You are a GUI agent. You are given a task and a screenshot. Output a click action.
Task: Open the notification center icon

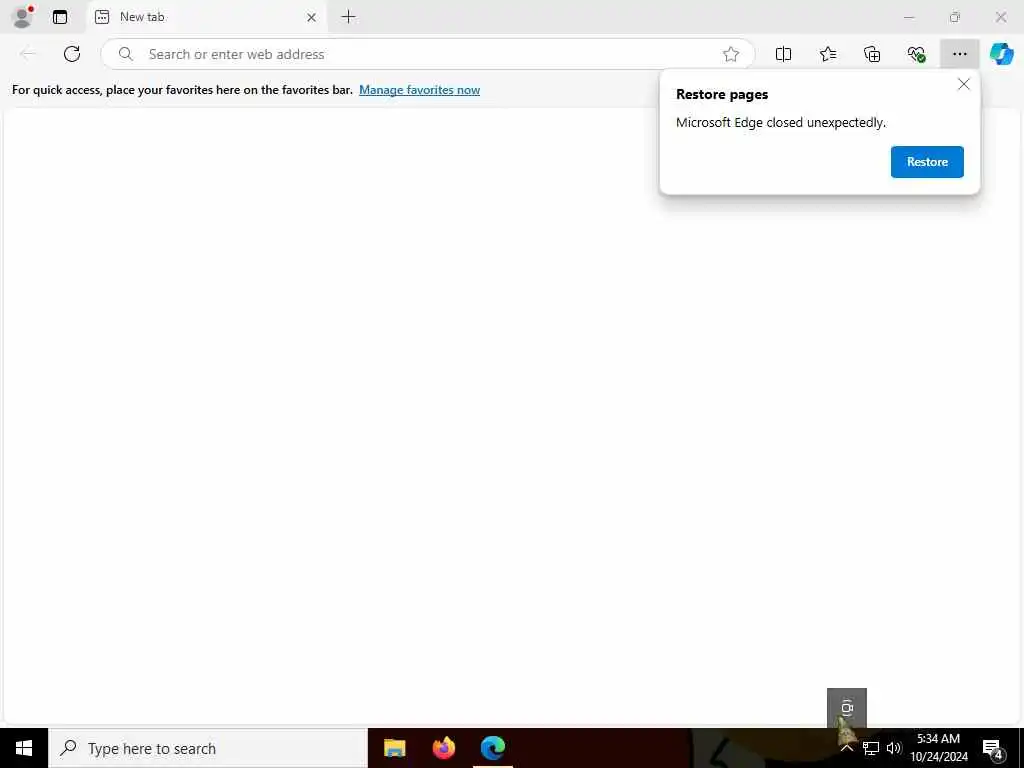[x=993, y=748]
